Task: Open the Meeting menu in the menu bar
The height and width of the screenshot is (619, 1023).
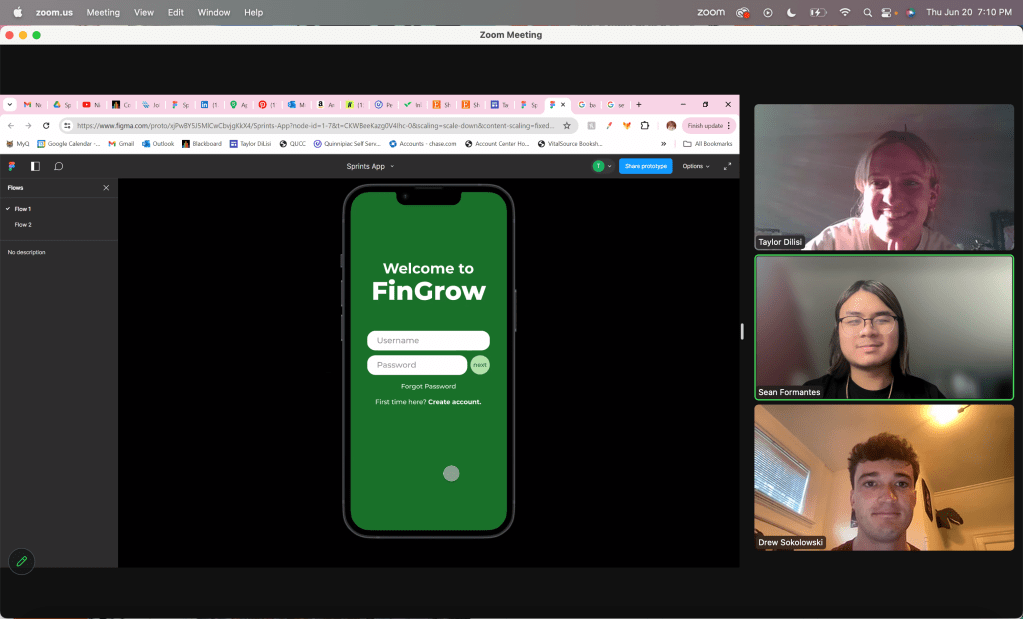Action: point(103,12)
